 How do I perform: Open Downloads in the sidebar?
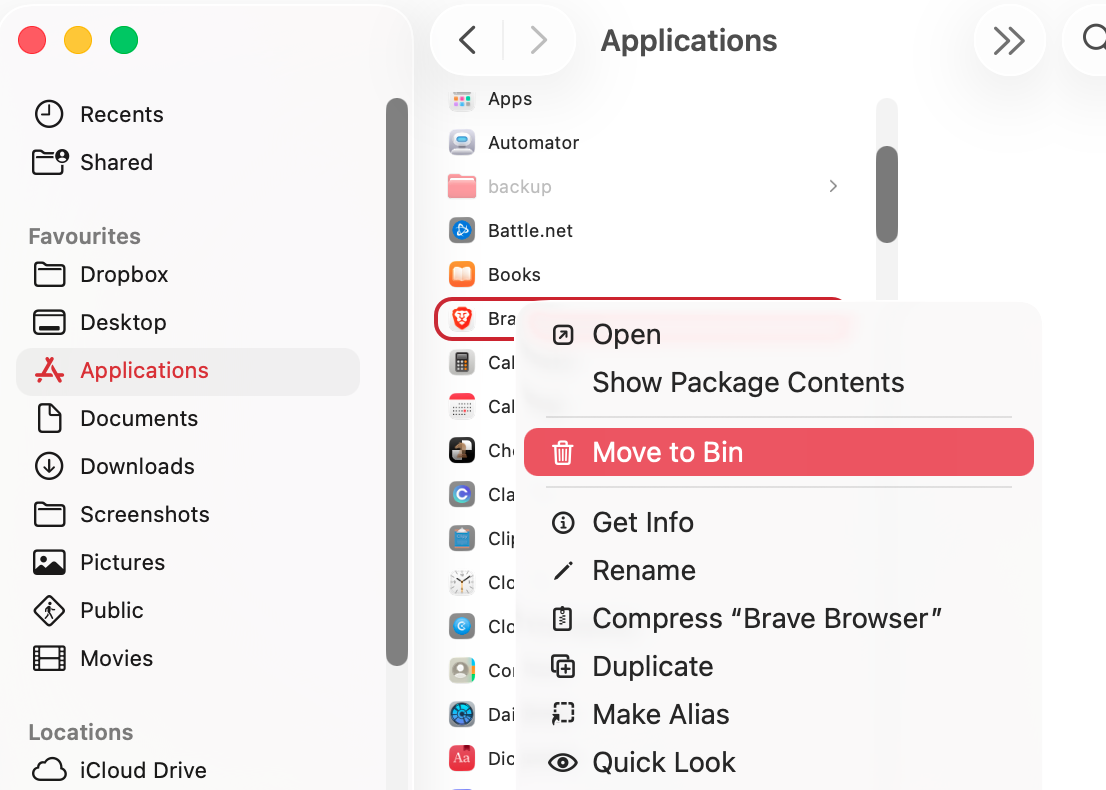(189, 466)
